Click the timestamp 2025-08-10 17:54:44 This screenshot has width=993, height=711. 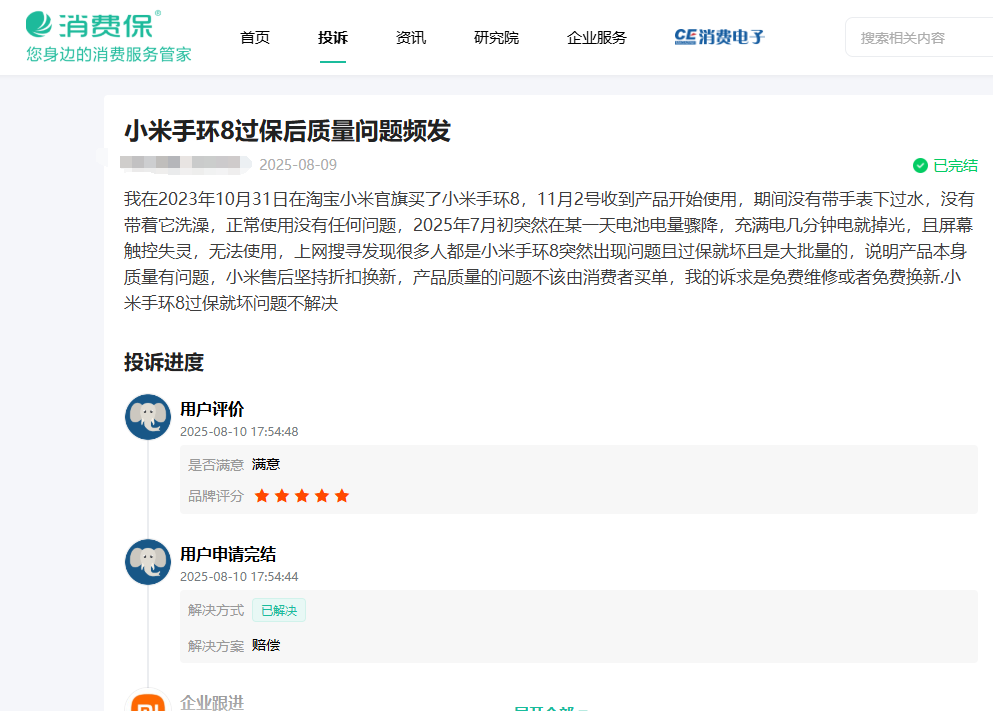[x=239, y=577]
